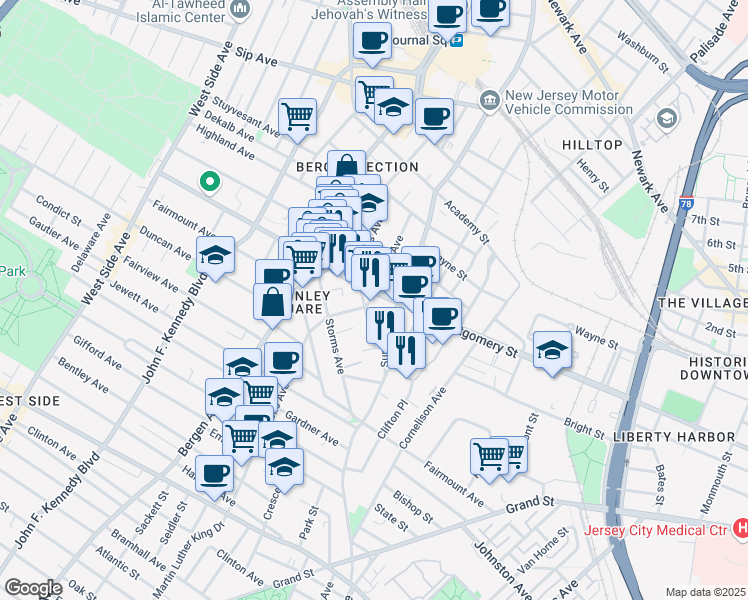This screenshot has width=748, height=600.
Task: Click the 'Storms Ave' street label
Action: tap(334, 346)
